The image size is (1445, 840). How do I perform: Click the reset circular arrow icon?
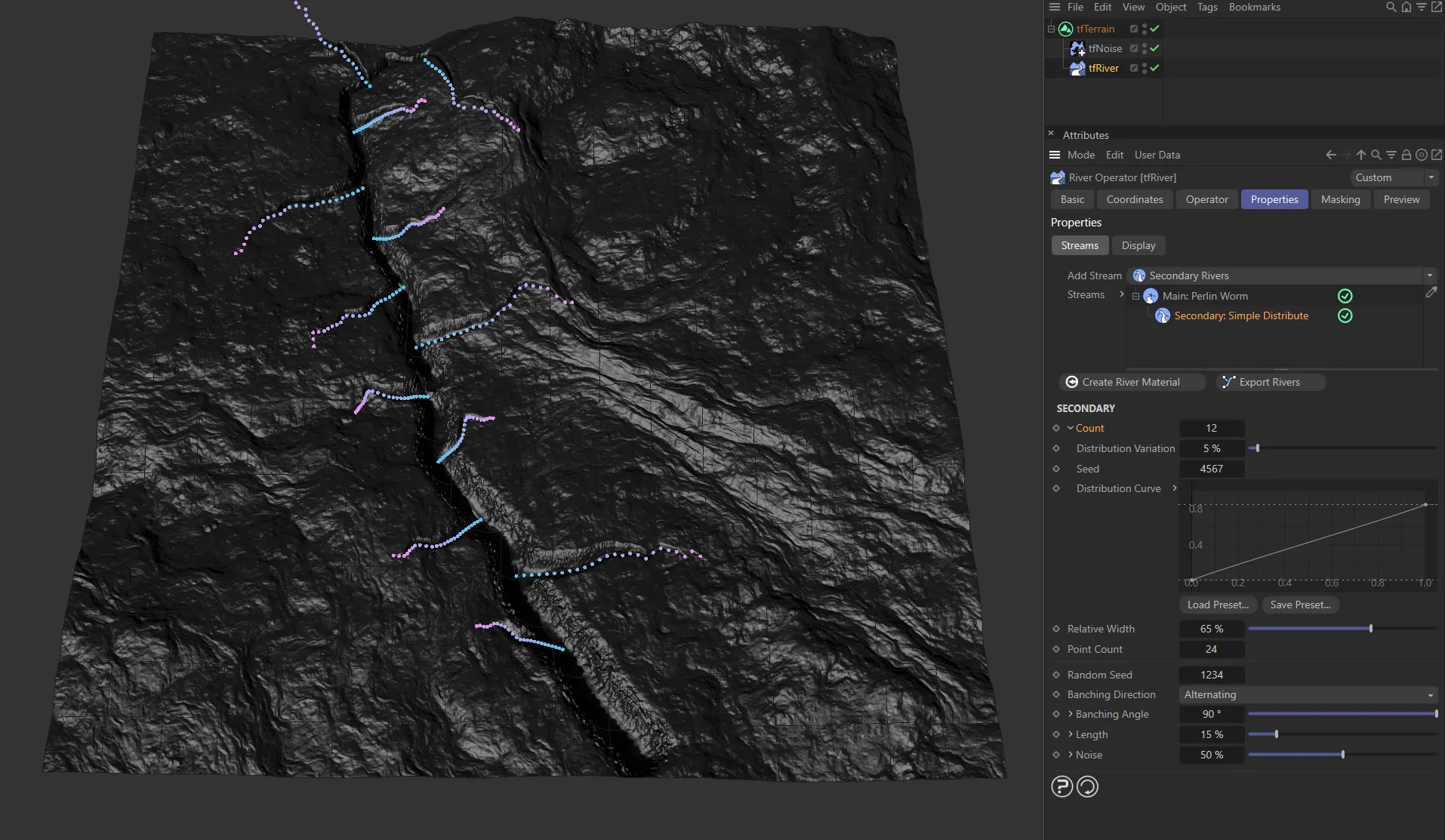(x=1087, y=786)
